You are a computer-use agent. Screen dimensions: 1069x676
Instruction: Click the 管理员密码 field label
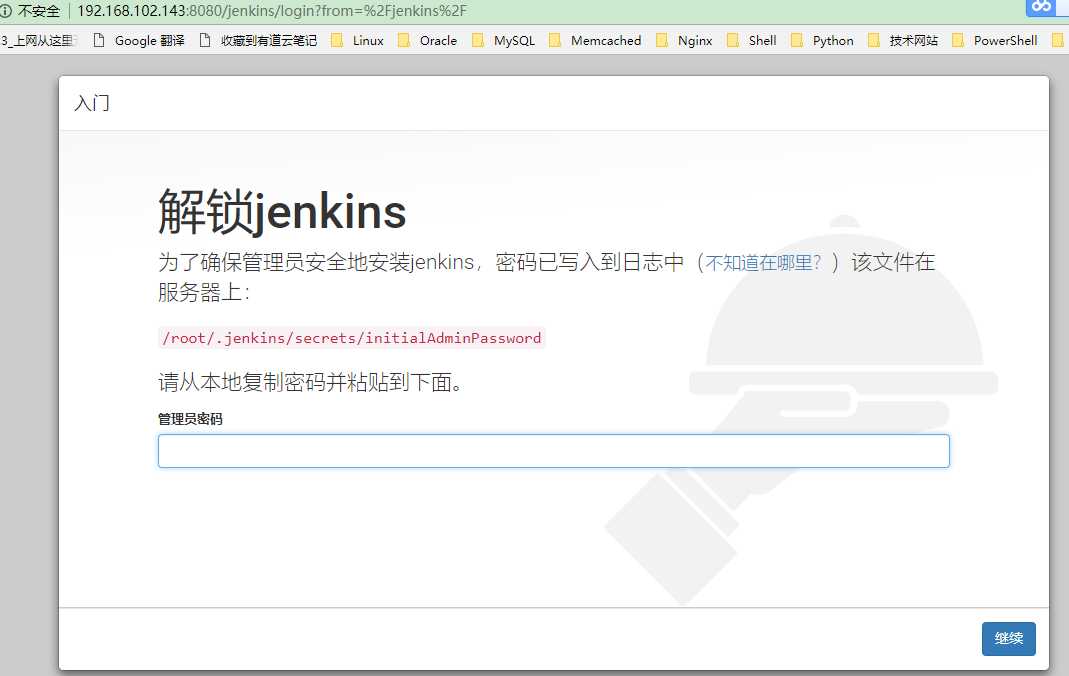point(190,419)
